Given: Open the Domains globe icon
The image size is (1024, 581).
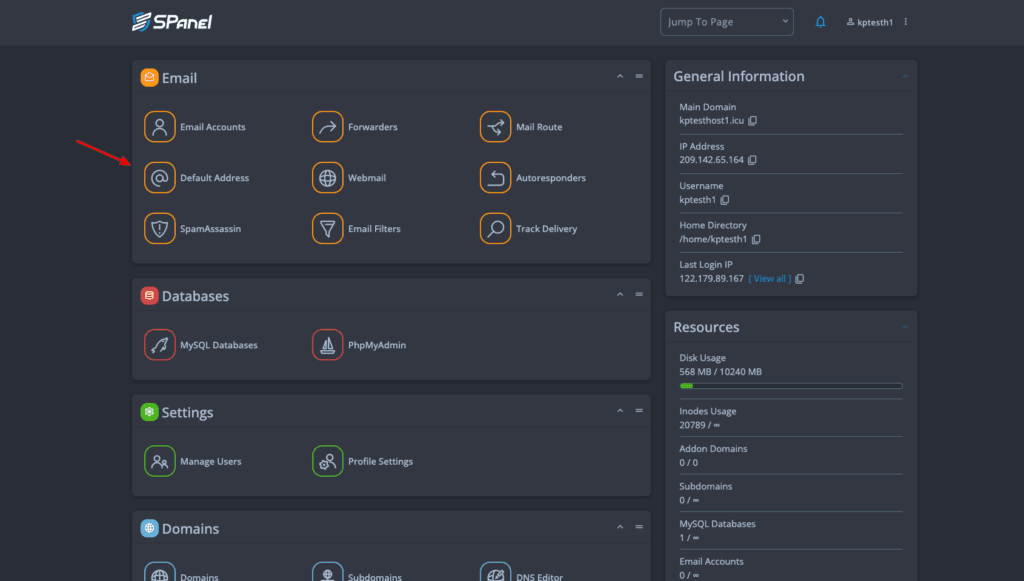Looking at the screenshot, I should tap(159, 571).
